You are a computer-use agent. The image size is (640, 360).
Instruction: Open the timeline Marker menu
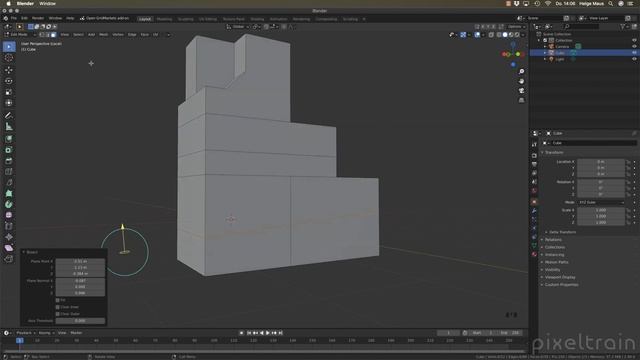click(76, 333)
